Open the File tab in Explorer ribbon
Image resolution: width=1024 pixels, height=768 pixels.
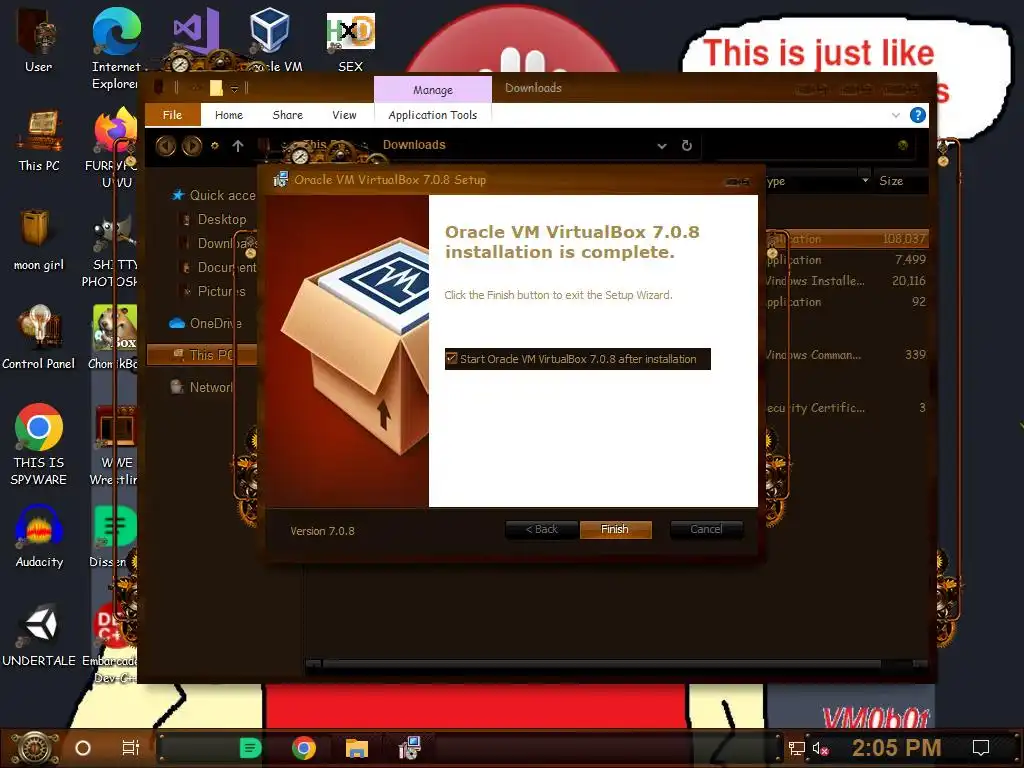172,115
